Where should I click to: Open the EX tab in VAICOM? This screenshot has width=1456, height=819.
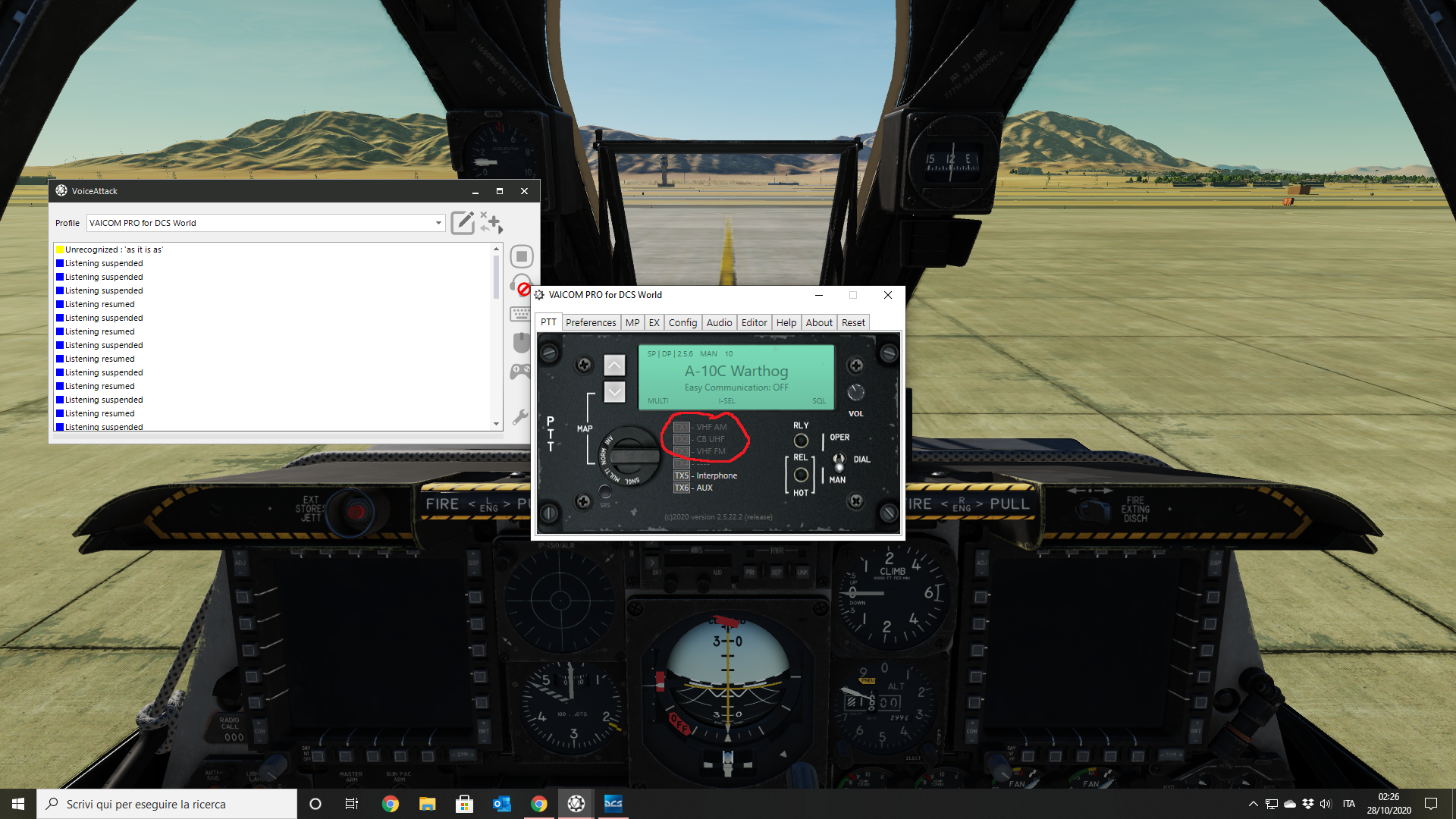654,322
